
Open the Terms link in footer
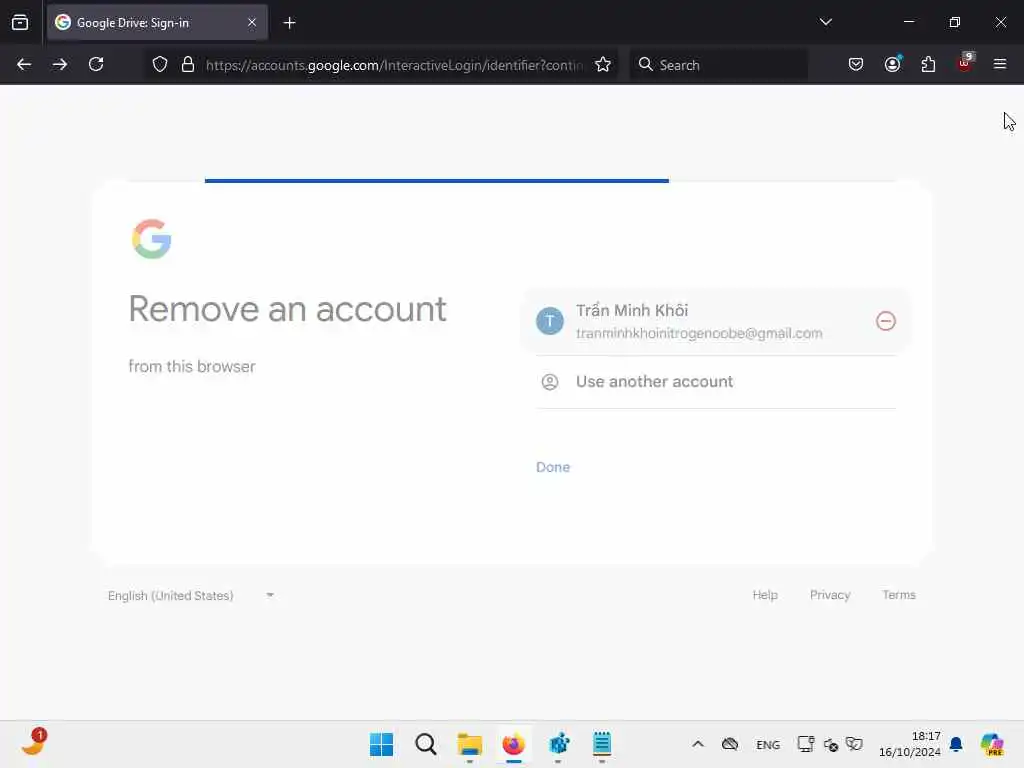coord(899,595)
